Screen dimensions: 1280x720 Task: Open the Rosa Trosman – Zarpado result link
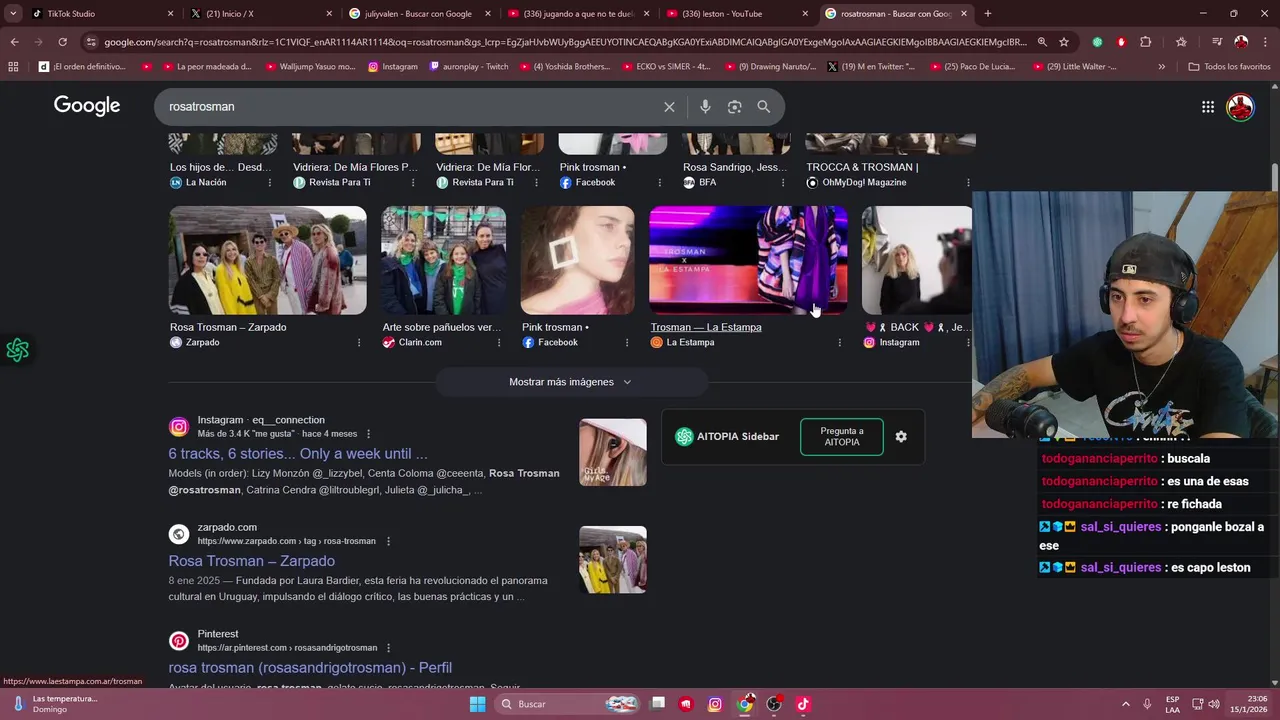click(252, 561)
